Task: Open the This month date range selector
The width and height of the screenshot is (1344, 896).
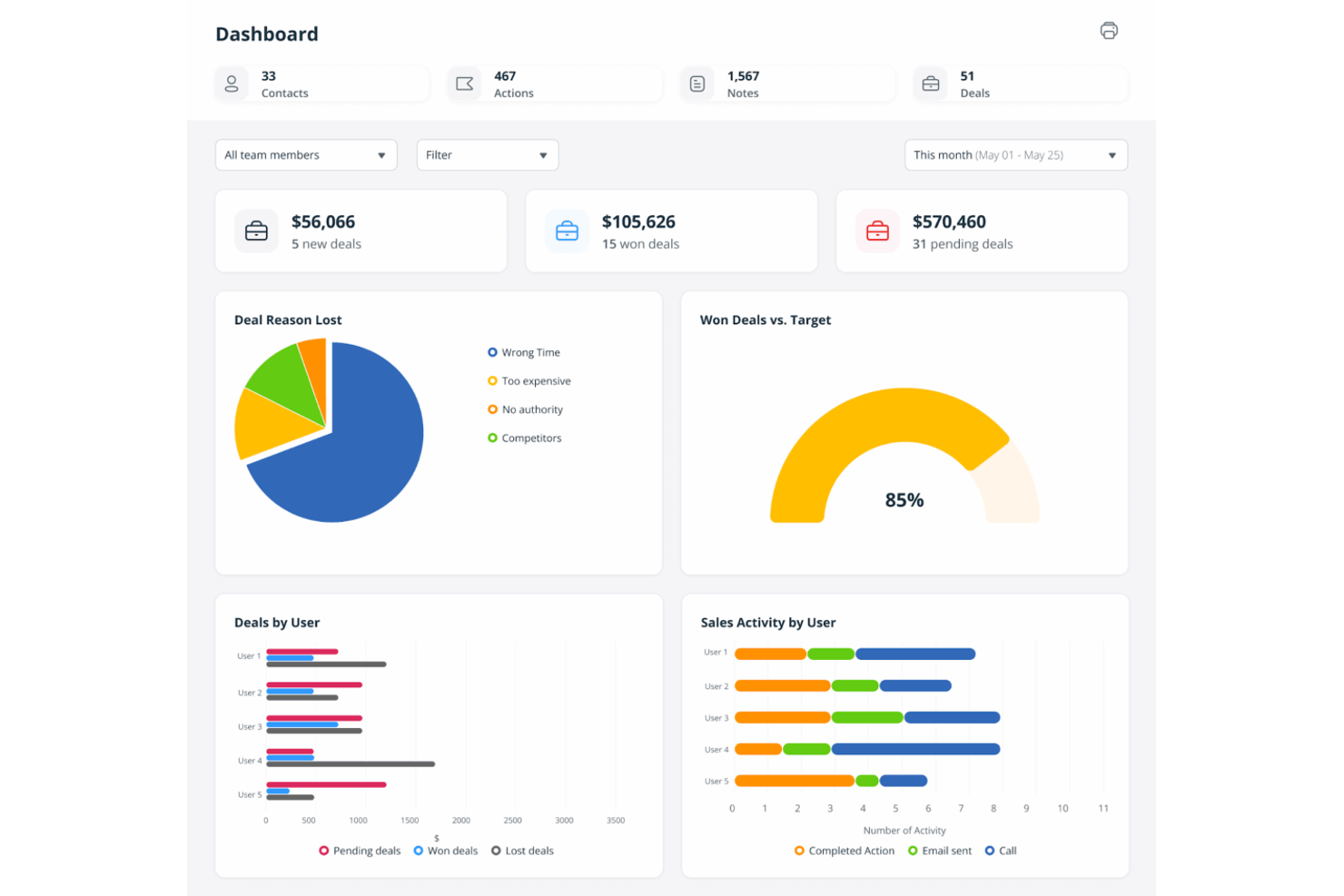Action: [x=1014, y=154]
